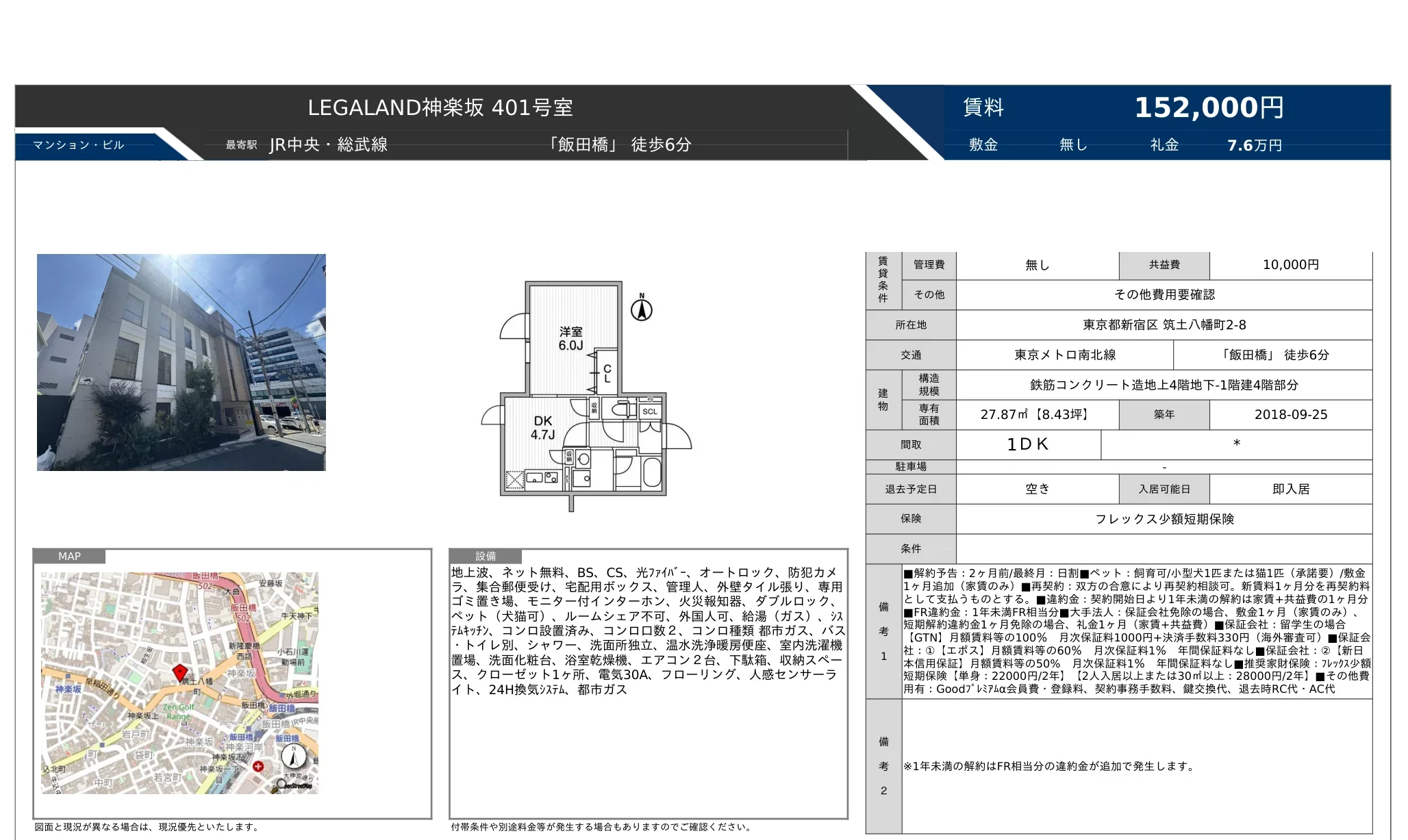Screen dimensions: 1408x840
Task: Click the LEGALAND神楽坂 401号室 title
Action: (x=442, y=107)
